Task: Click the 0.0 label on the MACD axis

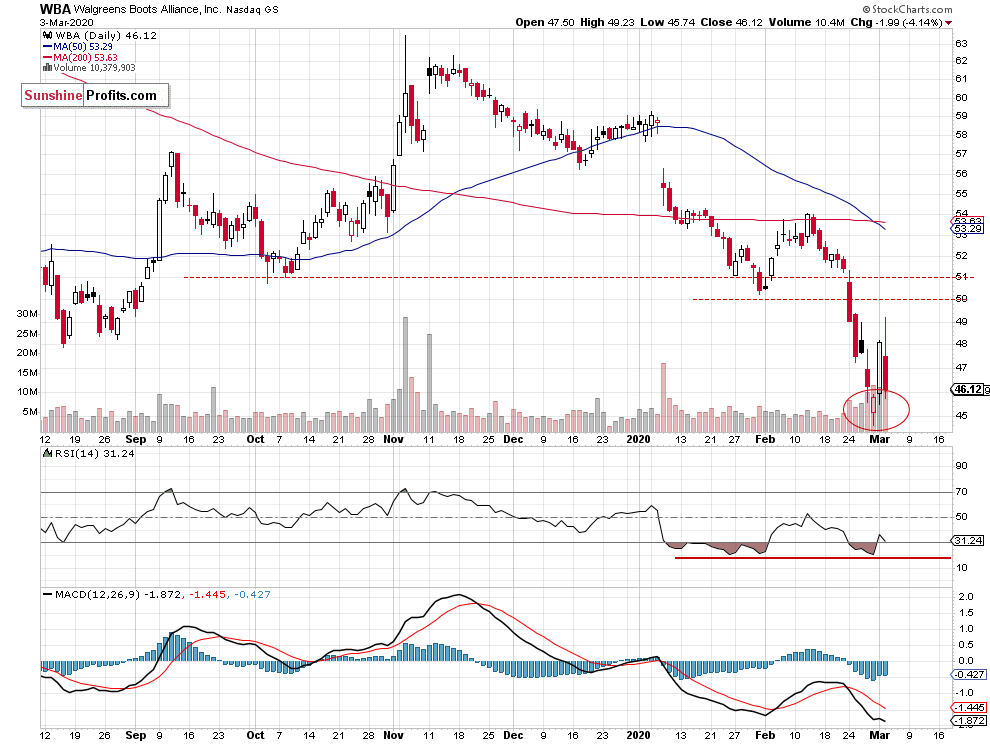Action: [x=965, y=661]
